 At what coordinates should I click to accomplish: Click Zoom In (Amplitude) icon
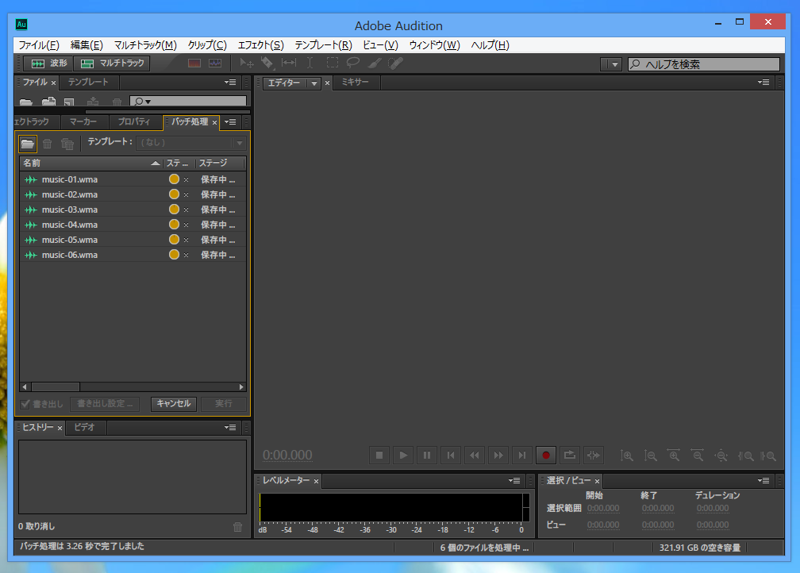627,456
